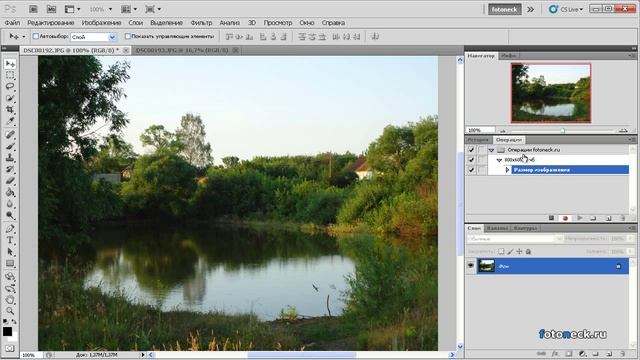Select the Move tool

[10, 64]
